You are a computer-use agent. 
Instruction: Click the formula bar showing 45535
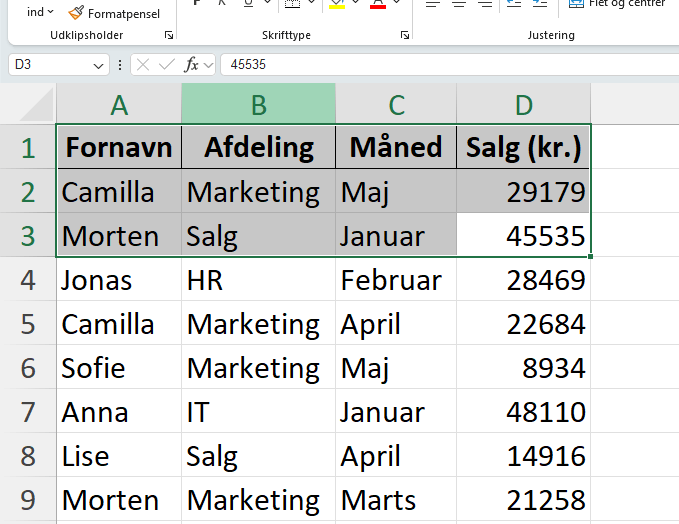(x=440, y=65)
